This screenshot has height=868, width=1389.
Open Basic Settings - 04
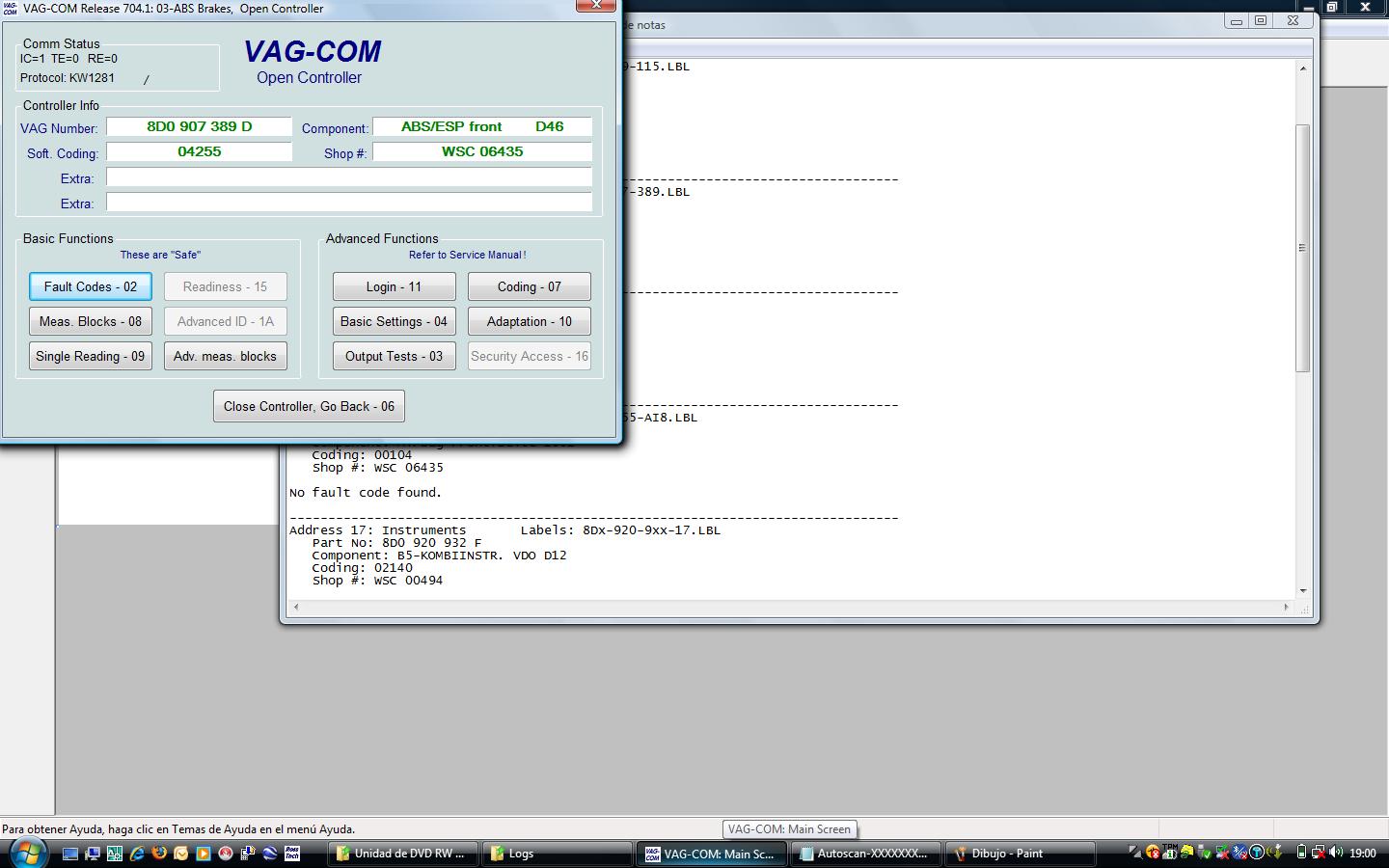(x=394, y=321)
